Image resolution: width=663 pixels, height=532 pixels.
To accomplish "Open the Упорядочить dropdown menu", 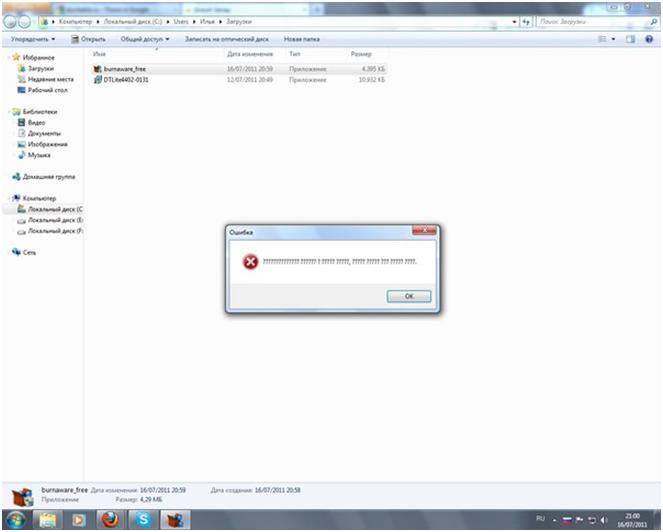I will coord(32,39).
